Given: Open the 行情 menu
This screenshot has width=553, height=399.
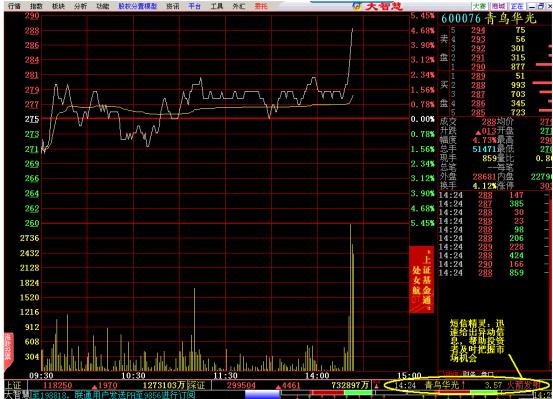Looking at the screenshot, I should (14, 6).
